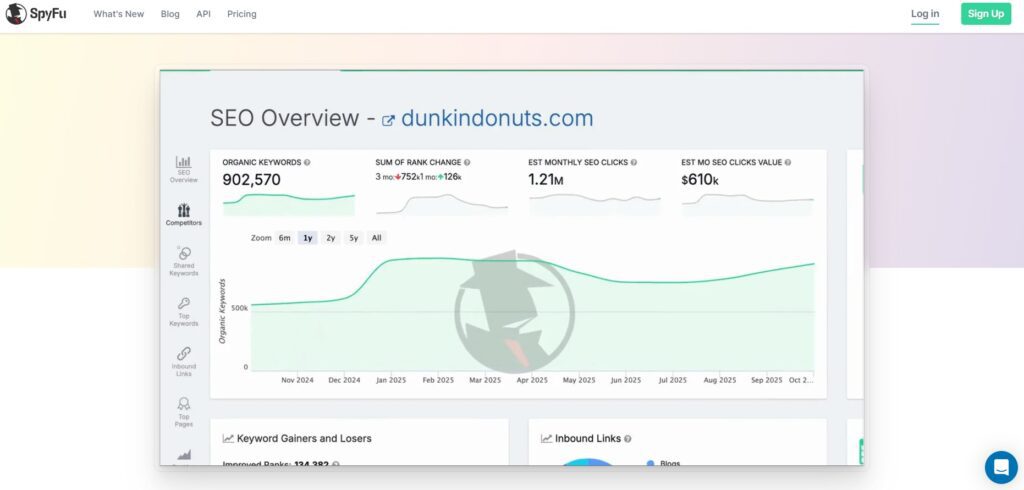
Task: Open the API menu item
Action: (203, 14)
